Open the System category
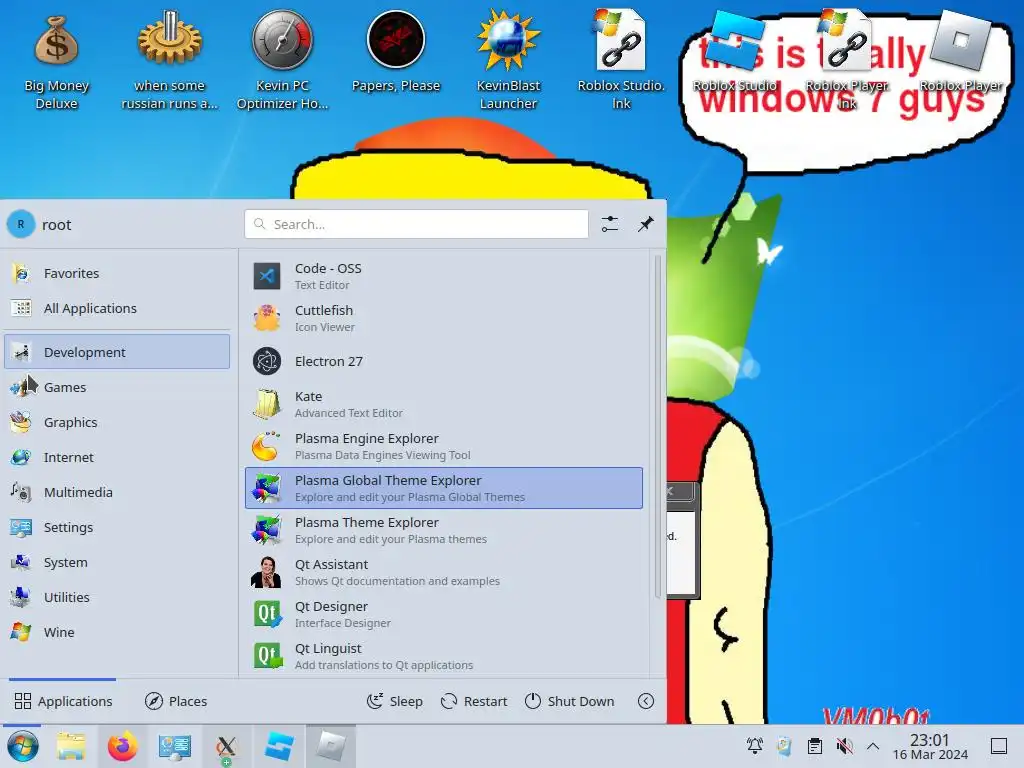 coord(118,562)
